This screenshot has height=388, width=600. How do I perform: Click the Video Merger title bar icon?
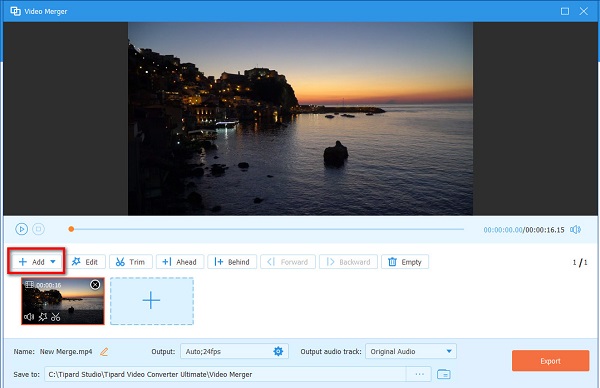(15, 11)
